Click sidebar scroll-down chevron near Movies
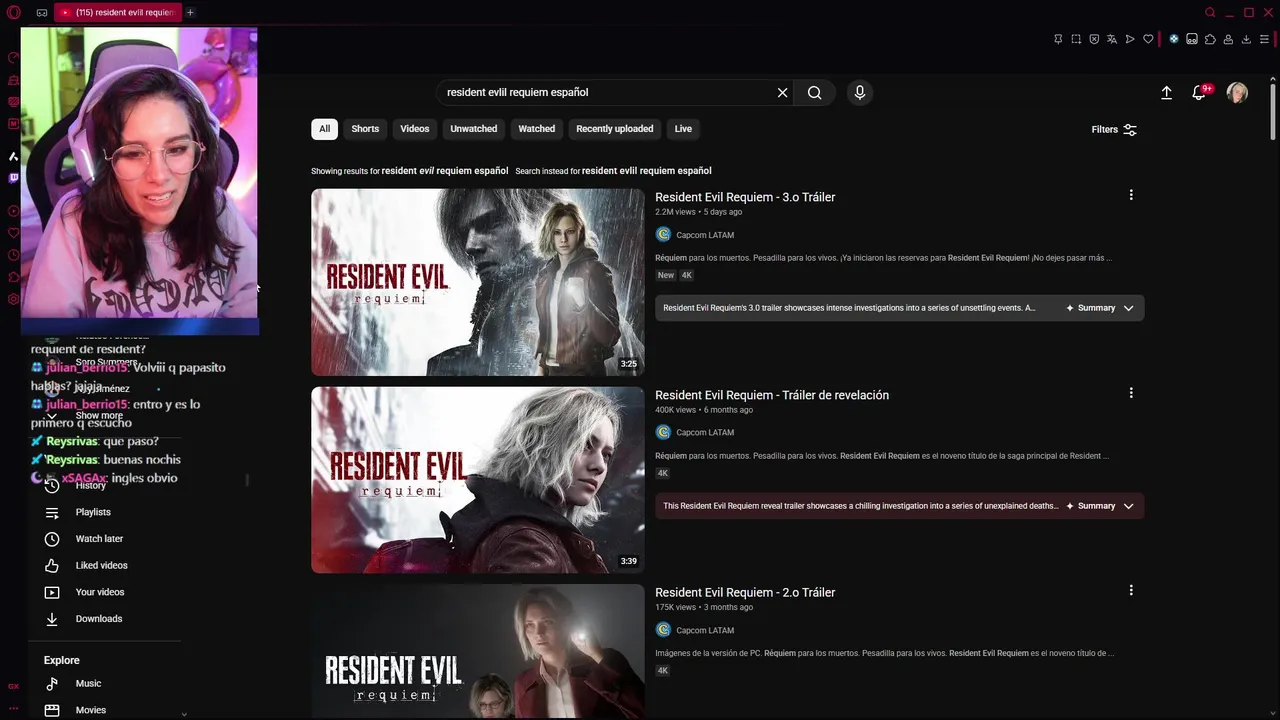The image size is (1280, 720). click(x=184, y=714)
